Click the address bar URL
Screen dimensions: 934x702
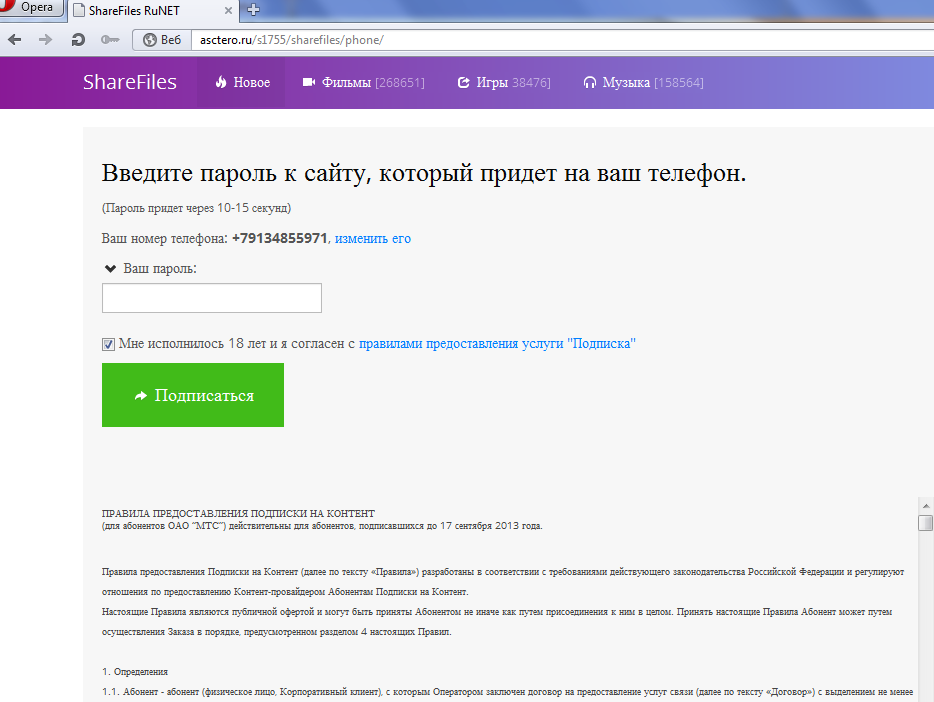tap(292, 40)
